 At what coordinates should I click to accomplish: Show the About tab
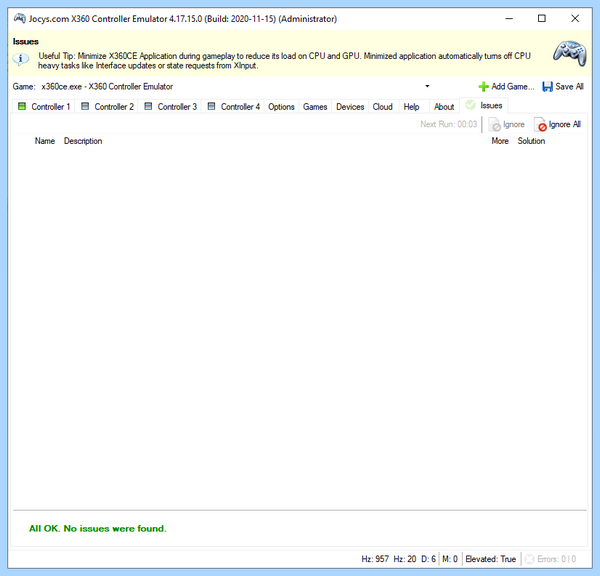click(x=444, y=107)
